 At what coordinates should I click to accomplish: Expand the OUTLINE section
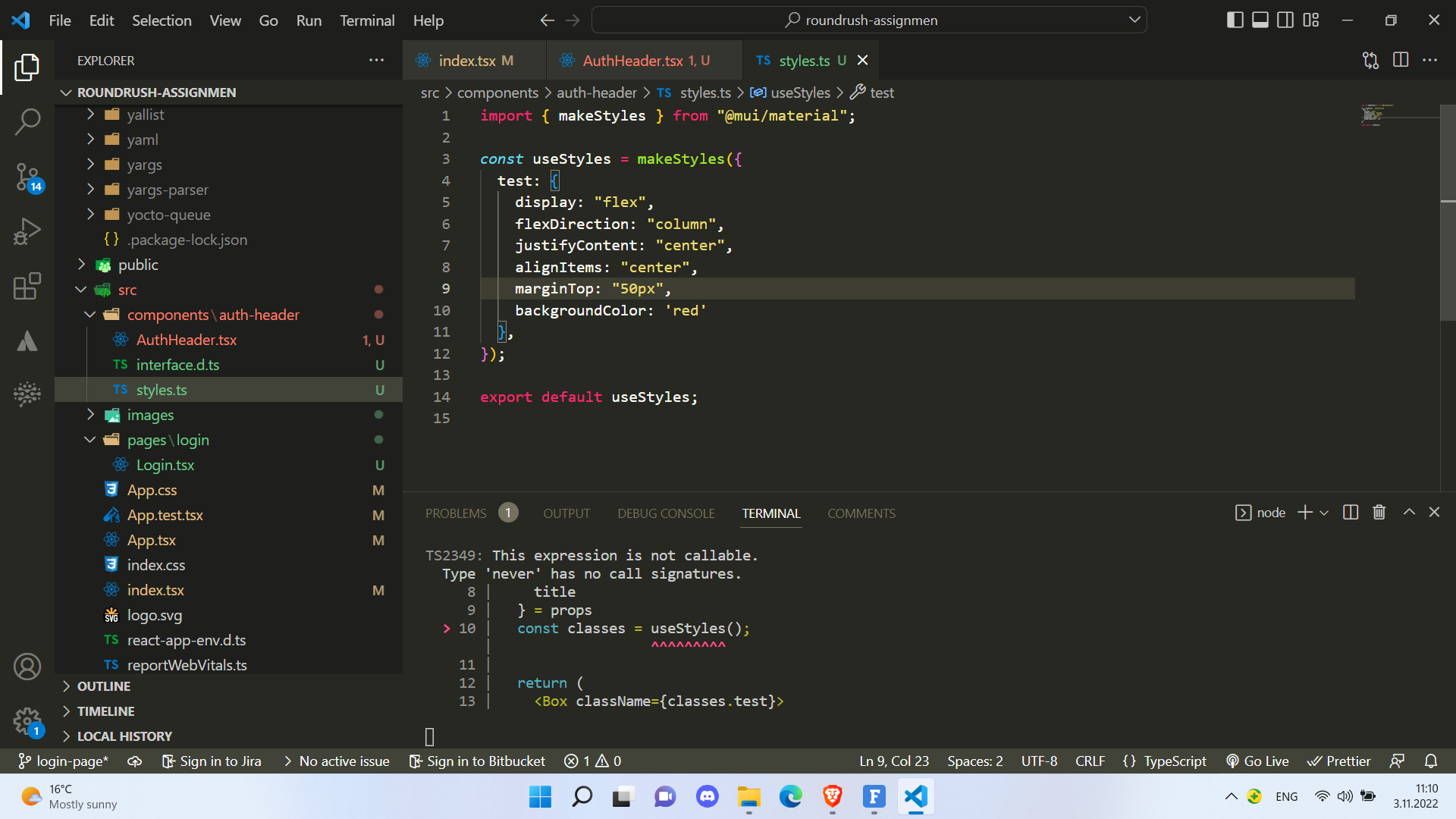(x=229, y=686)
